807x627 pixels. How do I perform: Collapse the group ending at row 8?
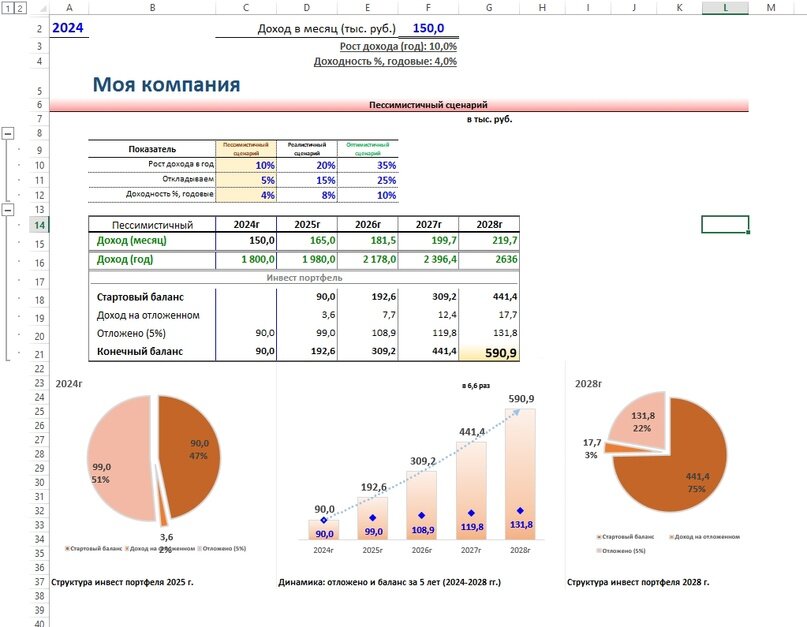point(8,133)
